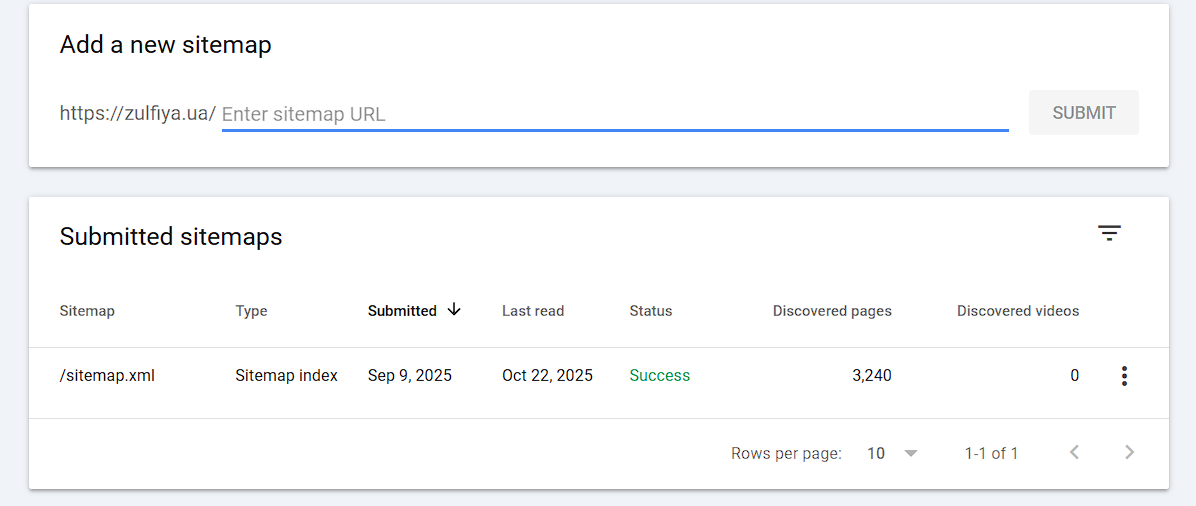Image resolution: width=1196 pixels, height=506 pixels.
Task: Sort by Last read column header
Action: point(533,311)
